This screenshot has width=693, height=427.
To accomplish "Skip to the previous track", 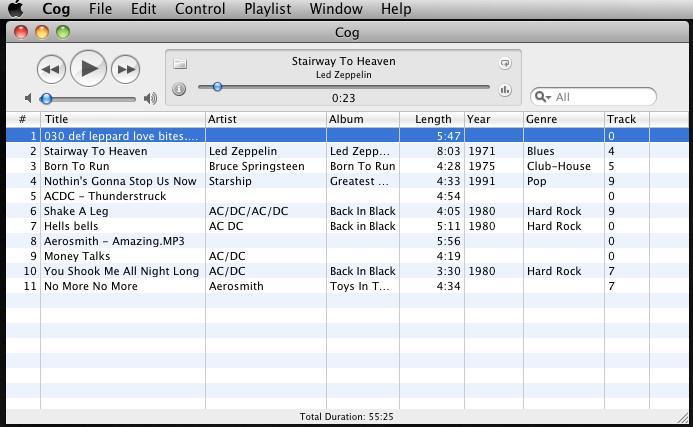I will point(51,69).
